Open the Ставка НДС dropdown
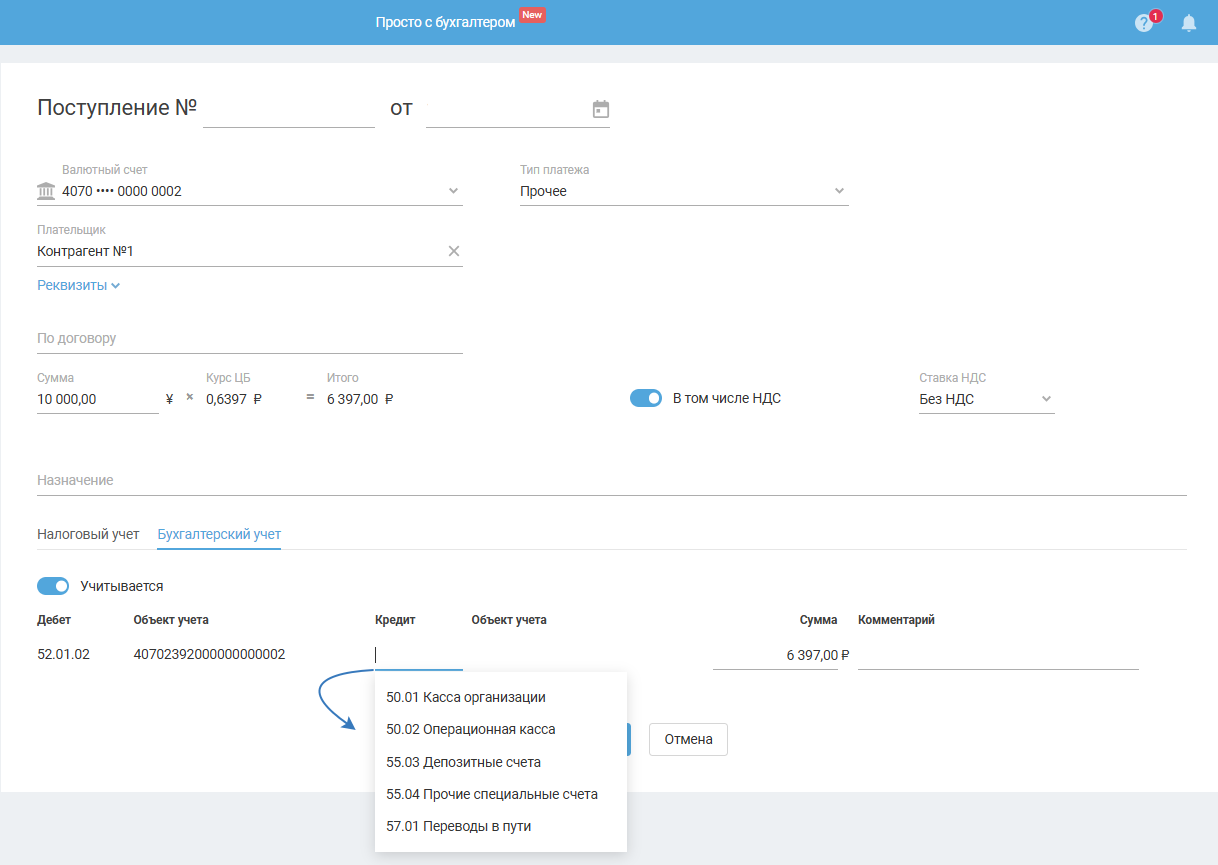1218x865 pixels. [x=1046, y=399]
